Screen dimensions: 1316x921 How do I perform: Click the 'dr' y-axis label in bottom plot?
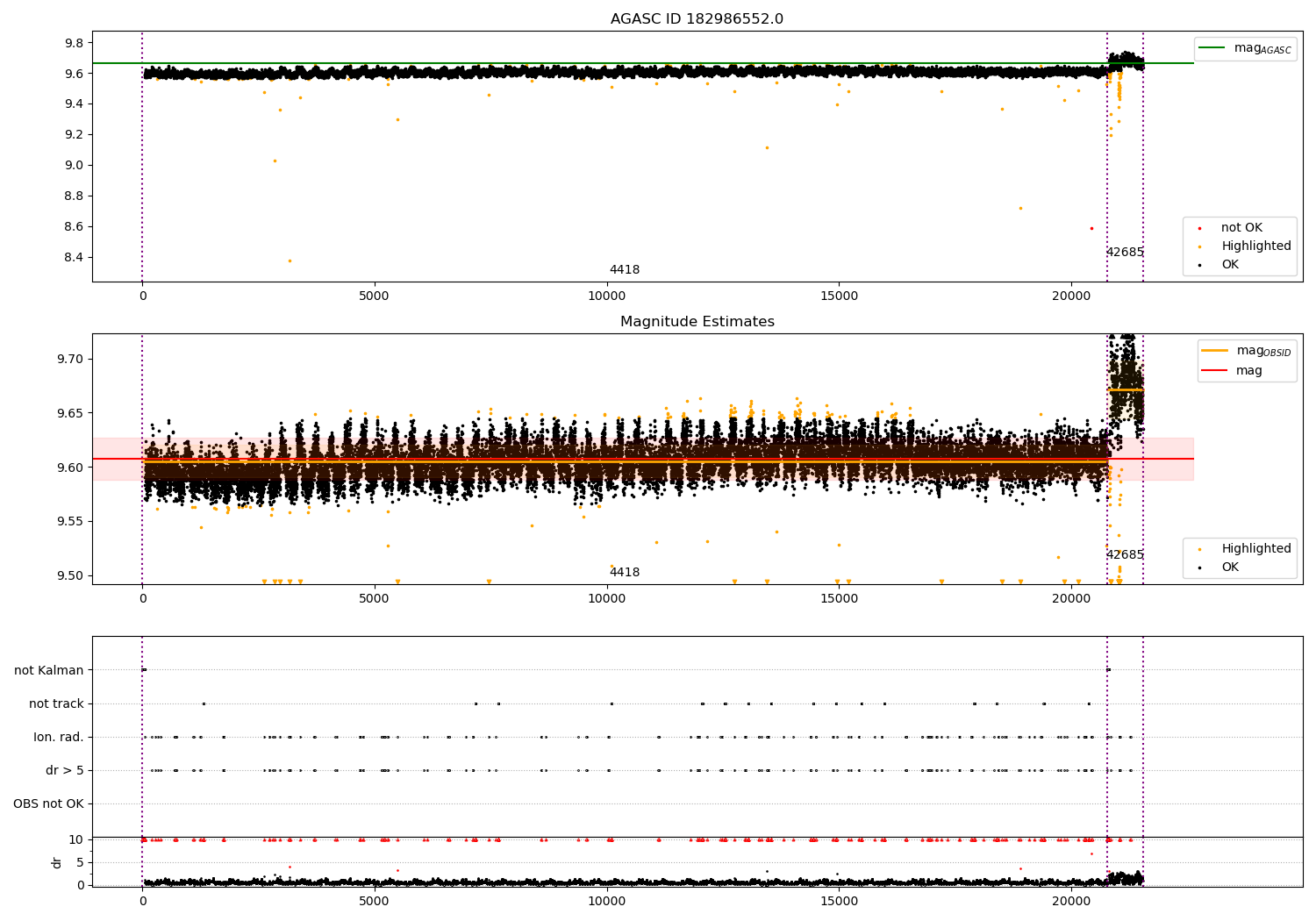click(x=57, y=862)
